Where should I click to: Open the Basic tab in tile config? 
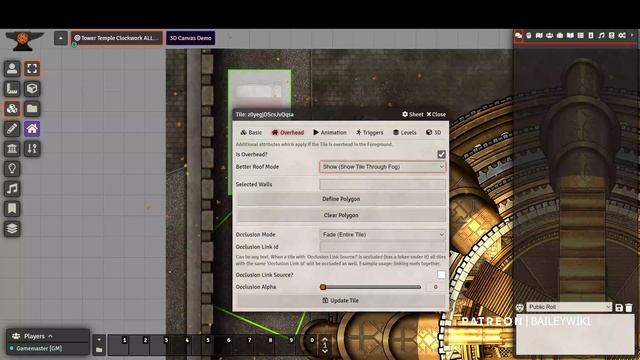(251, 133)
